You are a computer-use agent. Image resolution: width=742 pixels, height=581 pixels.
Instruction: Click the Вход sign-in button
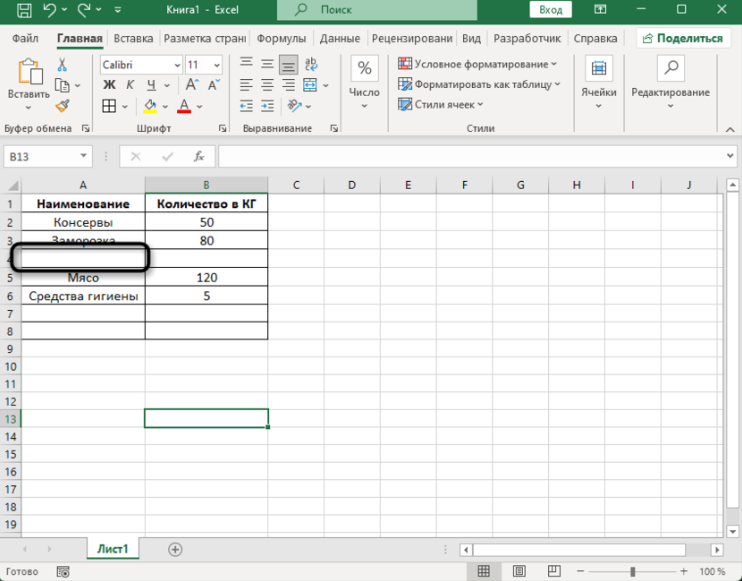[x=551, y=10]
